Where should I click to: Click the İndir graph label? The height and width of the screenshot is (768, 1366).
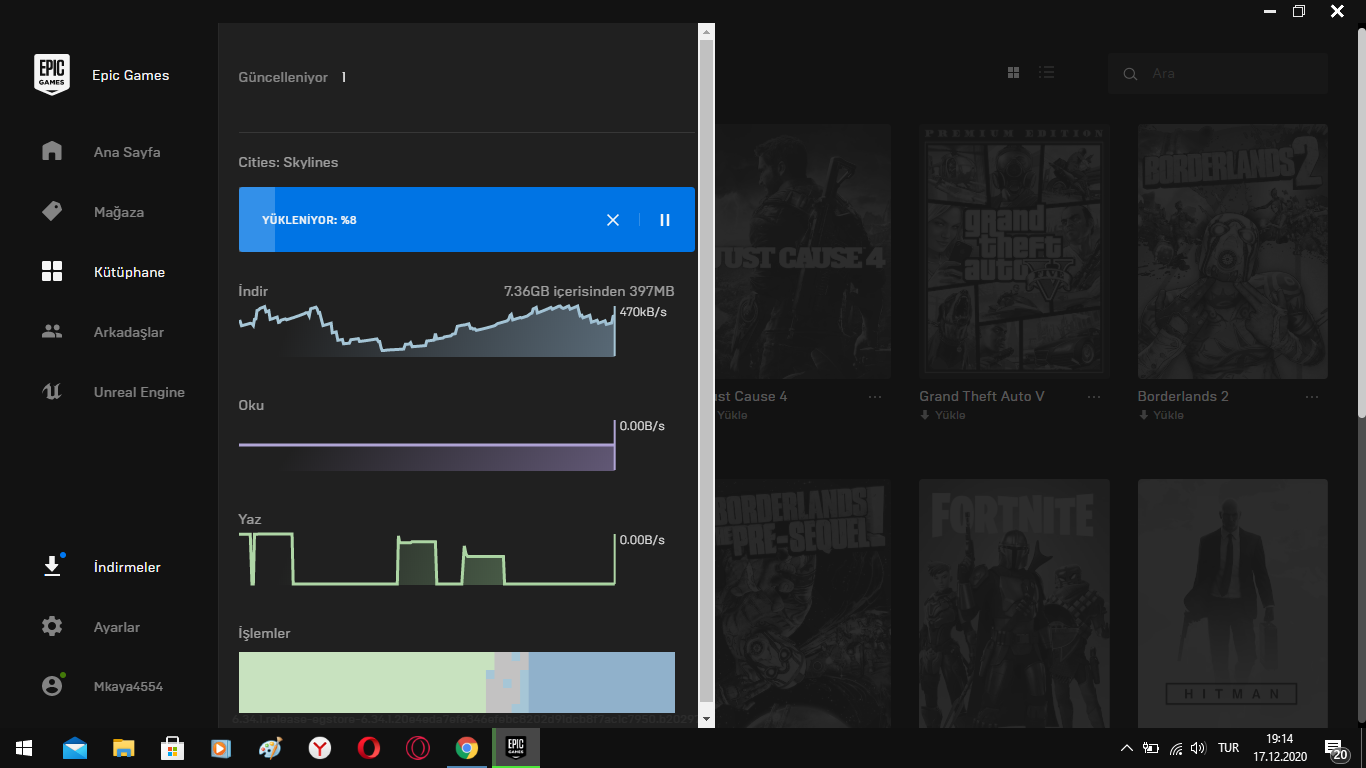coord(253,291)
